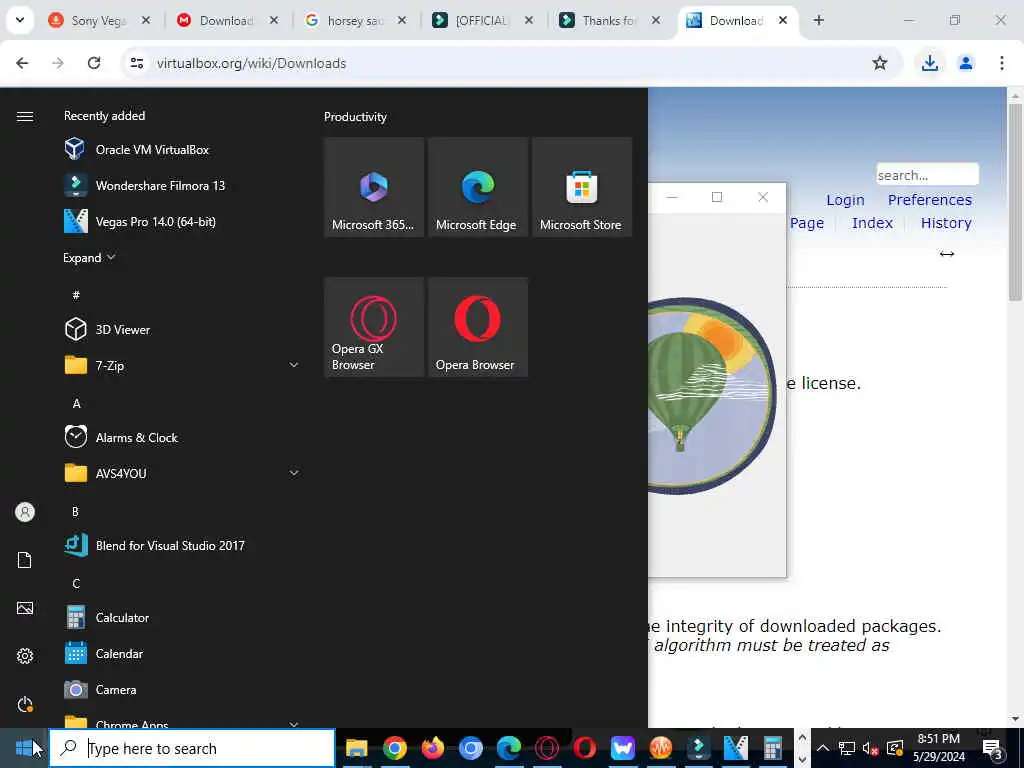Open the Start menu hamburger navigation
Image resolution: width=1024 pixels, height=768 pixels.
(x=25, y=116)
